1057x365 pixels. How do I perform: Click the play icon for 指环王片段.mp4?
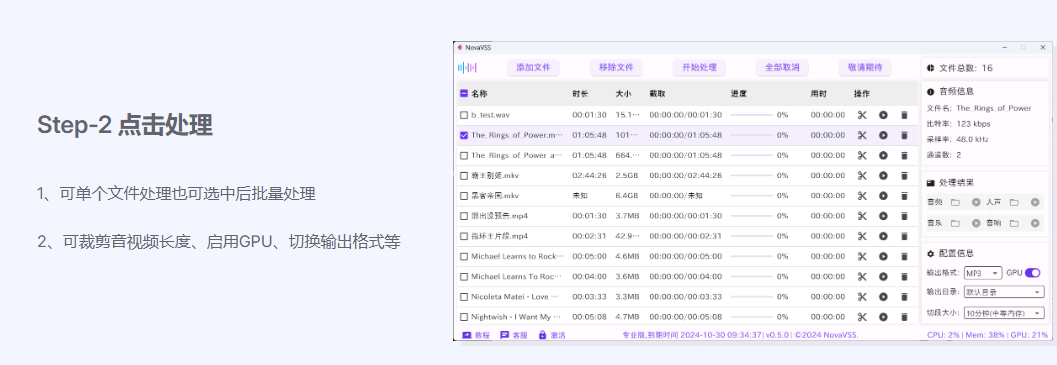[883, 236]
